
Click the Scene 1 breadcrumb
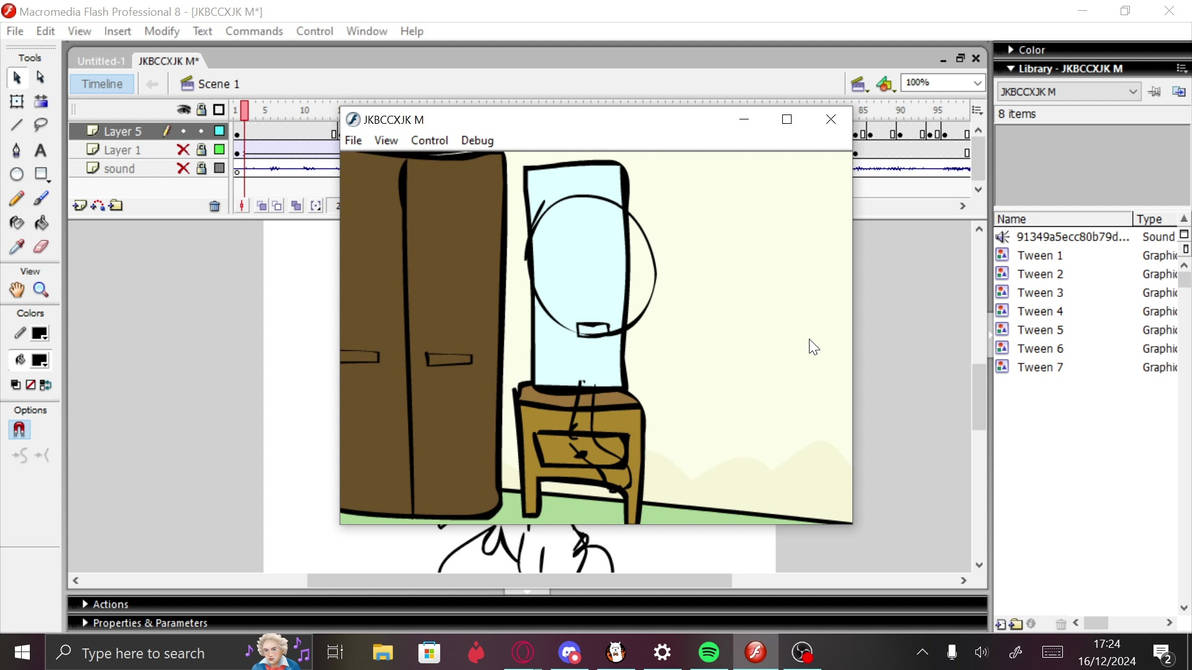click(211, 84)
